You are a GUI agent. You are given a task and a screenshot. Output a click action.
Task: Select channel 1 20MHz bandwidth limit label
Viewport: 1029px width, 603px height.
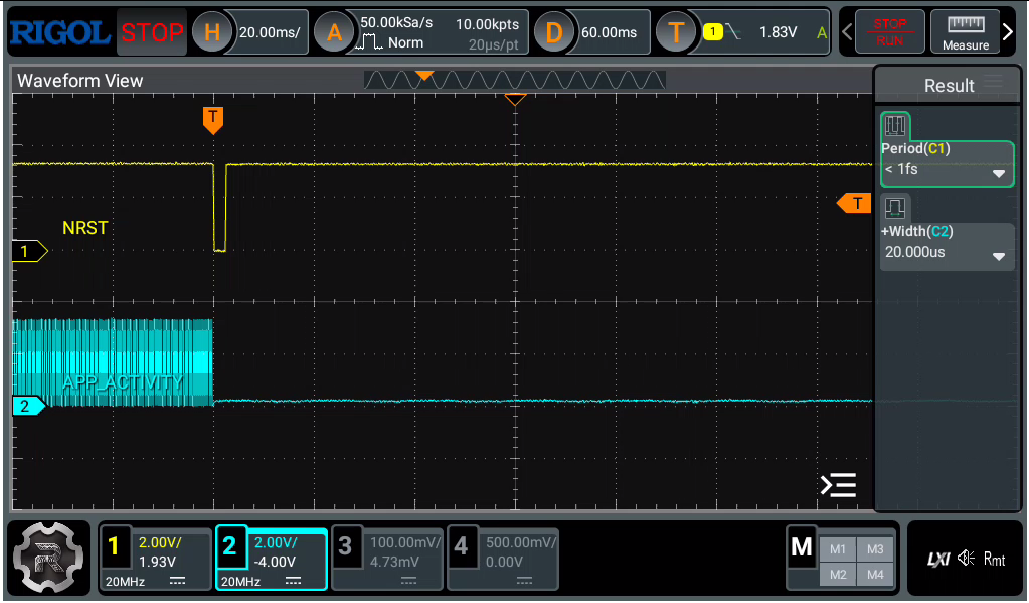[x=125, y=581]
